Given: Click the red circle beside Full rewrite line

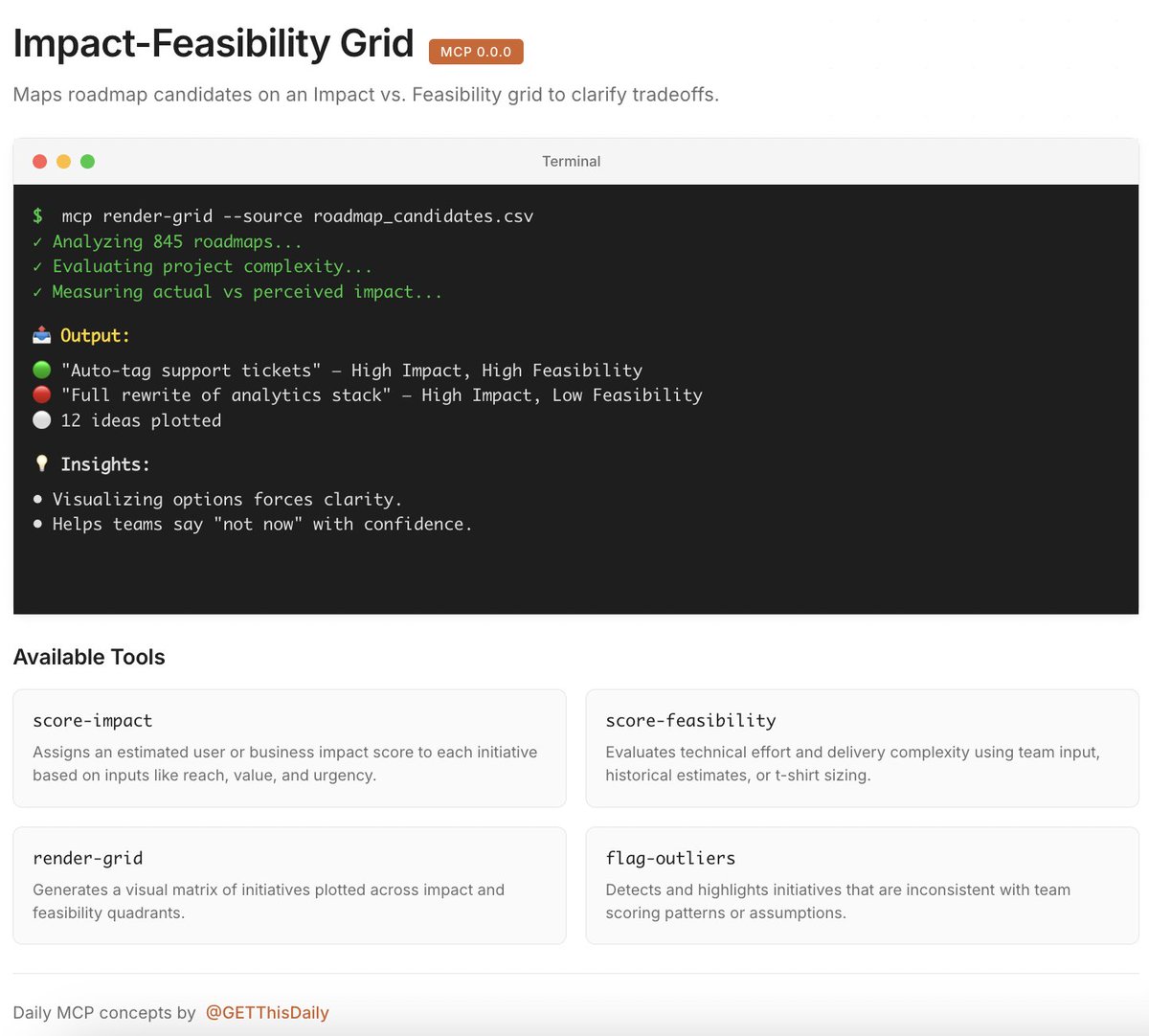Looking at the screenshot, I should click(x=41, y=394).
